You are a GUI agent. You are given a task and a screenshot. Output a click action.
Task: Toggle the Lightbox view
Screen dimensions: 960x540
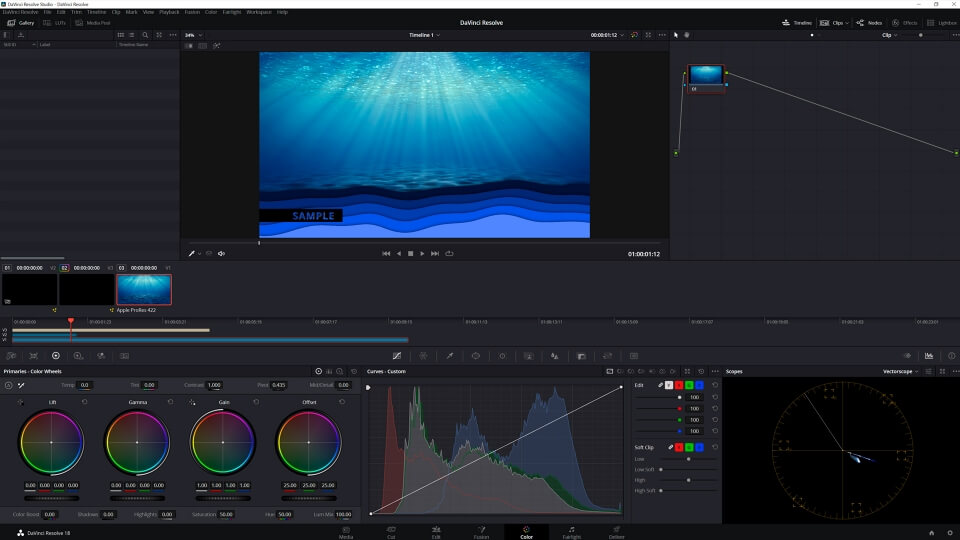(942, 23)
